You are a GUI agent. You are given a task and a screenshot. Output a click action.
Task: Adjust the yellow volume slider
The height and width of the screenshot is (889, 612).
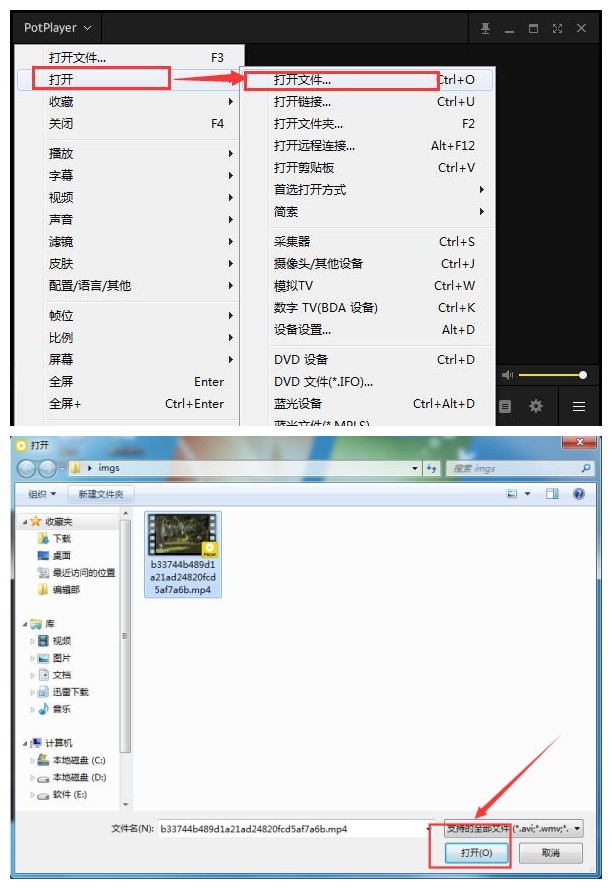[x=552, y=375]
